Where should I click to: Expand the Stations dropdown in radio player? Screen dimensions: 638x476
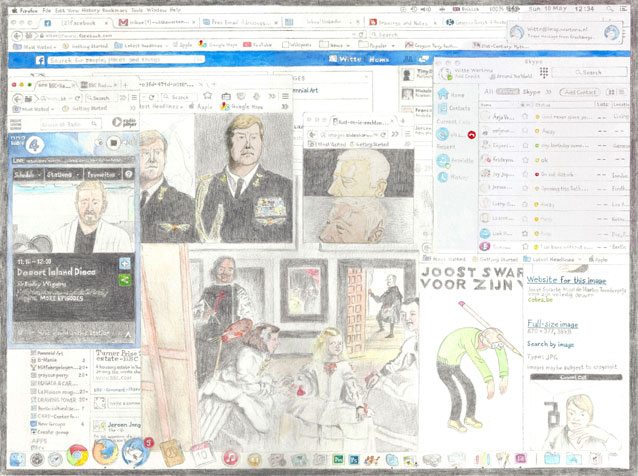point(62,175)
